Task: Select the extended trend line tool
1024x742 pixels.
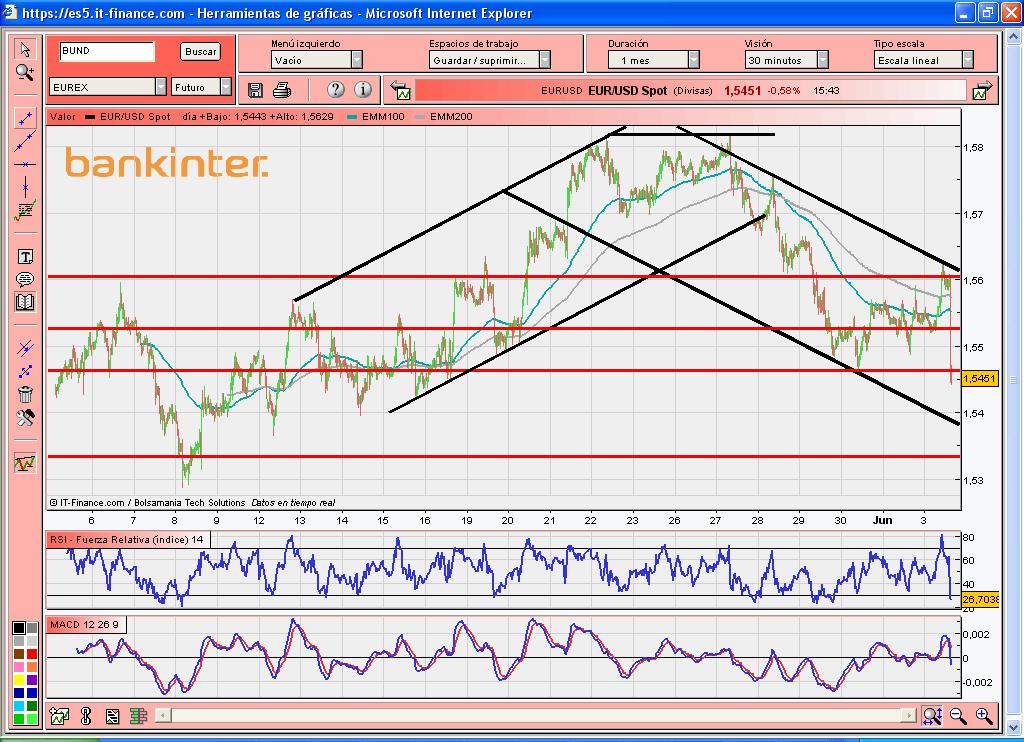Action: [x=25, y=141]
